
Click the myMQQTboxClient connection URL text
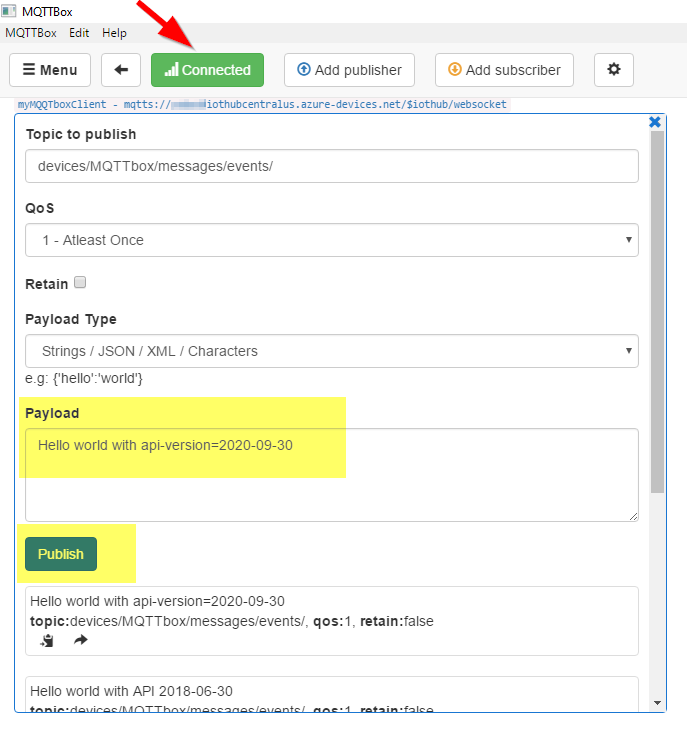(x=262, y=104)
